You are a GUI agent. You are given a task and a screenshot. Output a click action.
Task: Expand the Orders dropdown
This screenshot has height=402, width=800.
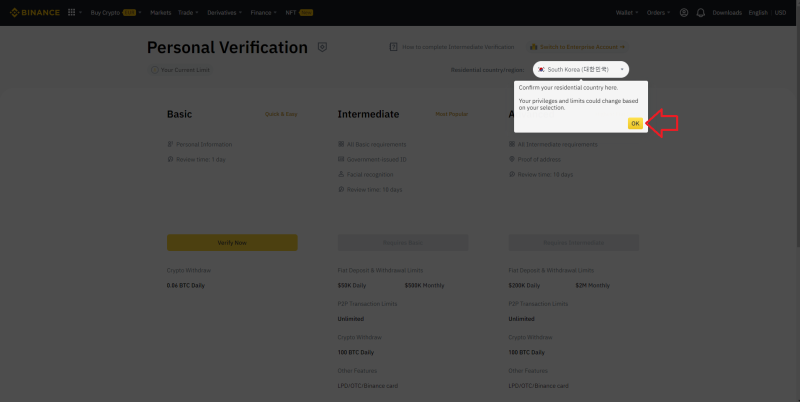pos(659,13)
